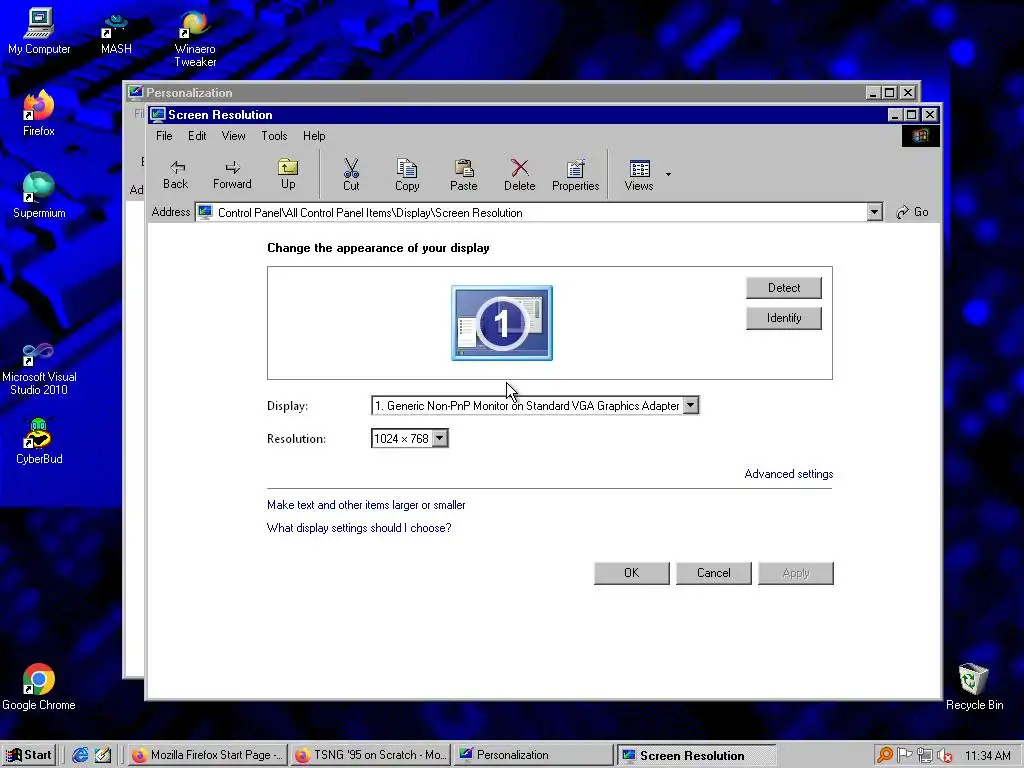Click the network tray icon
Screen dimensions: 1024x768
click(924, 755)
